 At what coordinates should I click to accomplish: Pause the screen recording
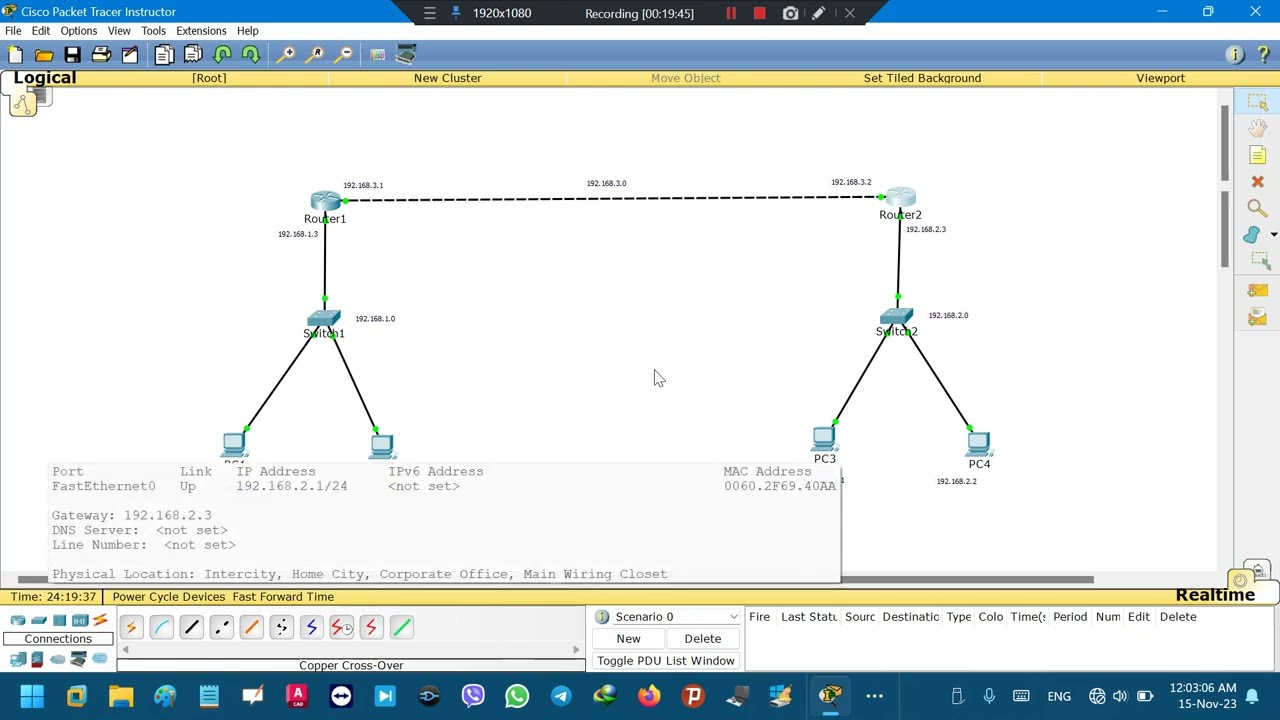[731, 13]
